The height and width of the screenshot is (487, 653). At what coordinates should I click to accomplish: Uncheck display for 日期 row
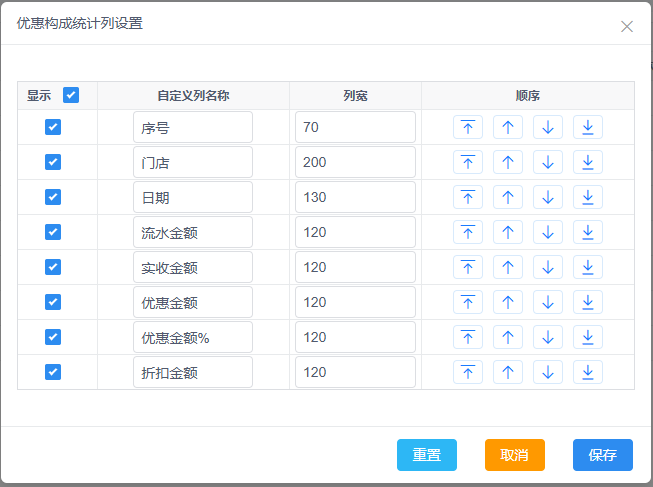tap(53, 197)
